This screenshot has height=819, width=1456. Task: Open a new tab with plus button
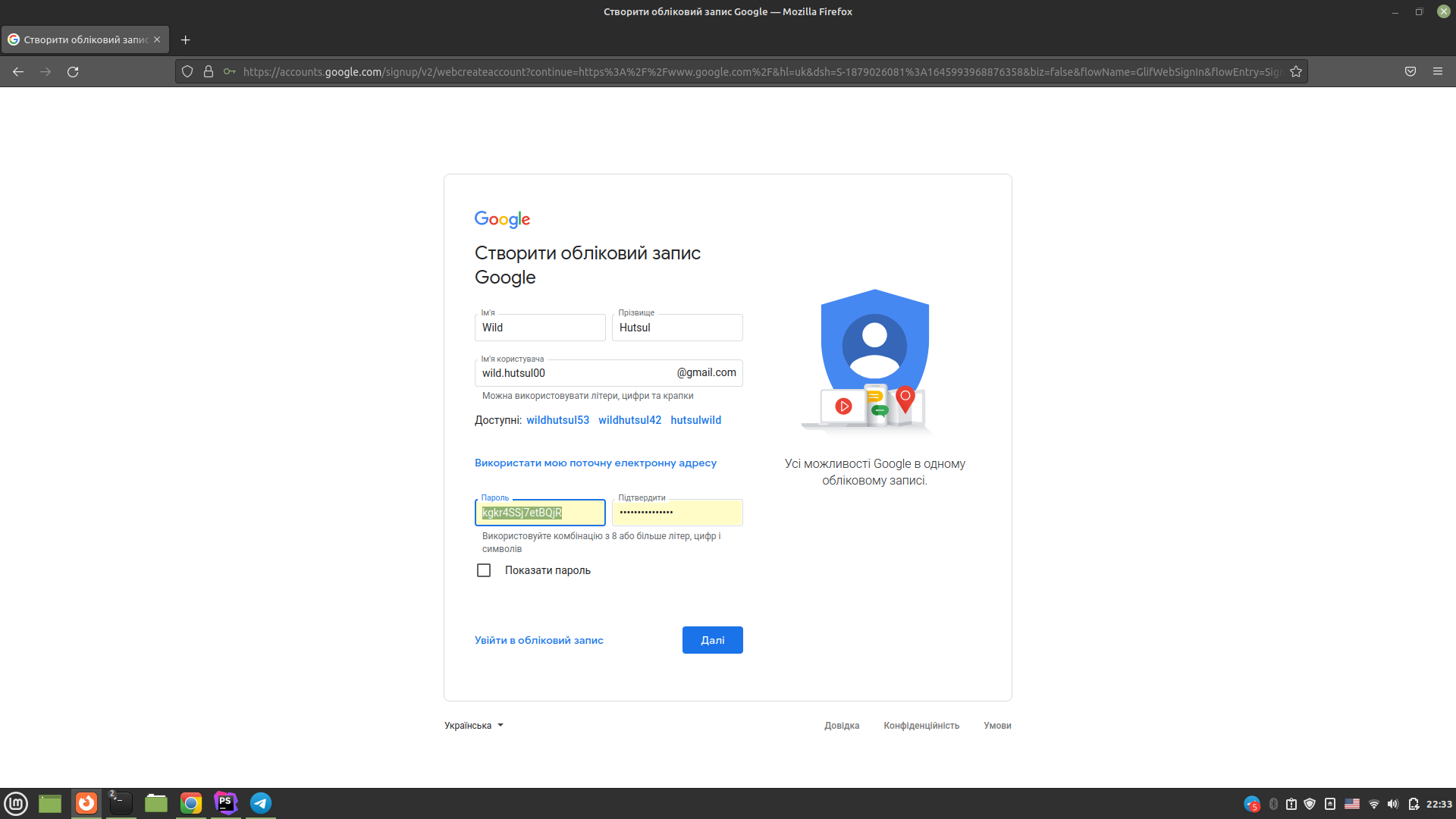(x=186, y=39)
